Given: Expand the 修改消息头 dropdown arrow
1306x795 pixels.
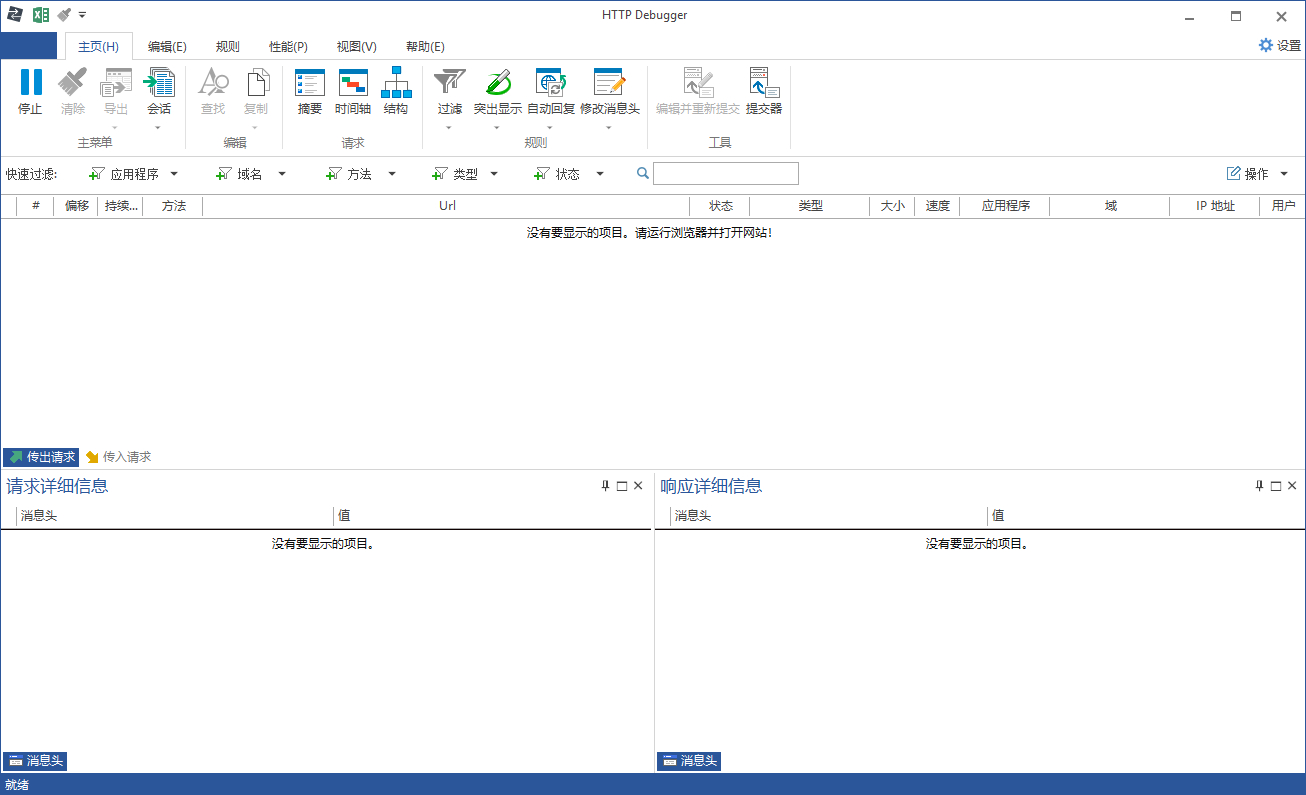Looking at the screenshot, I should pyautogui.click(x=607, y=128).
